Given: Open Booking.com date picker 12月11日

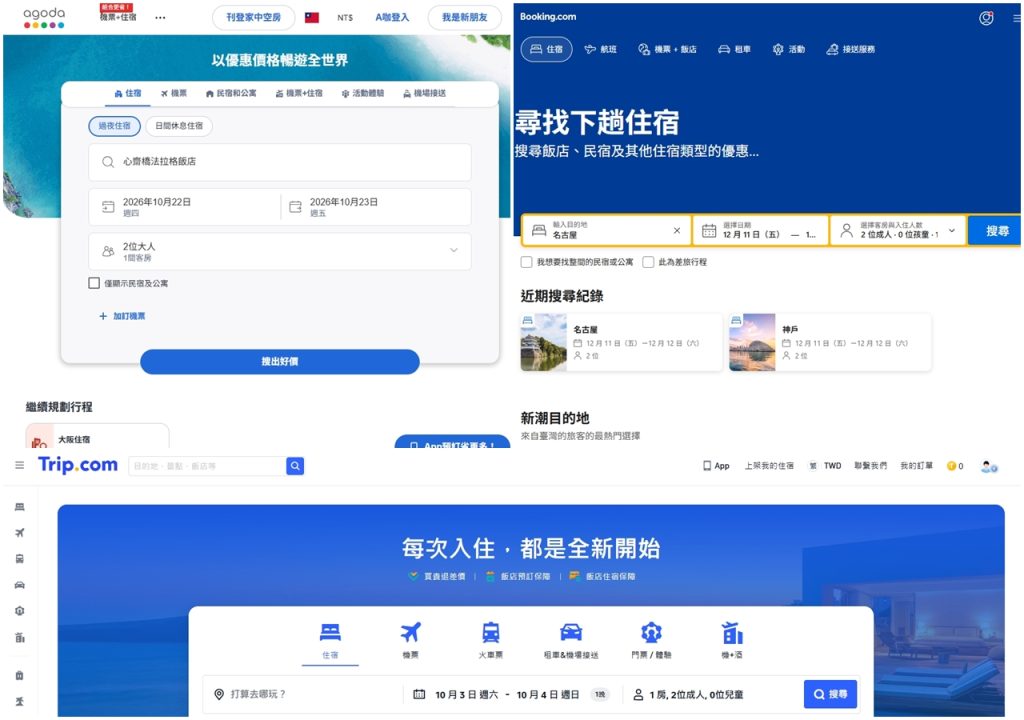Looking at the screenshot, I should pyautogui.click(x=760, y=230).
